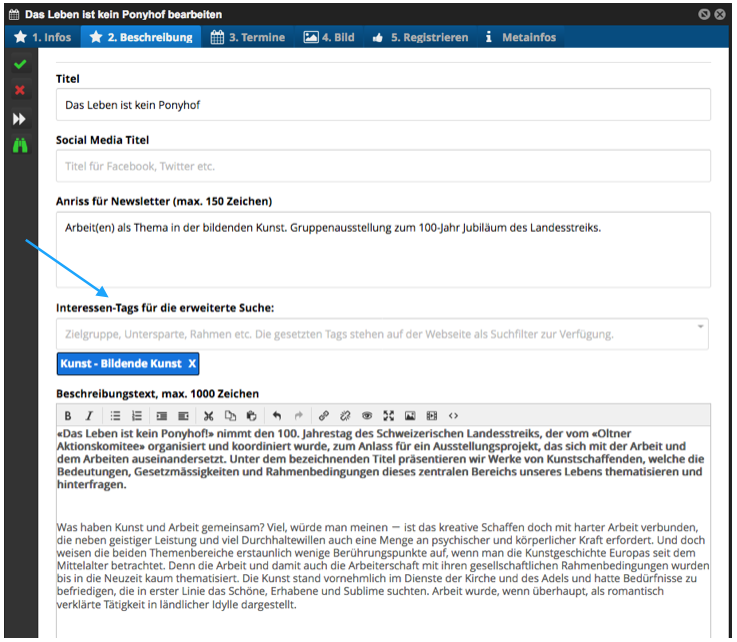
Task: Click the red X cancel icon in sidebar
Action: [19, 91]
